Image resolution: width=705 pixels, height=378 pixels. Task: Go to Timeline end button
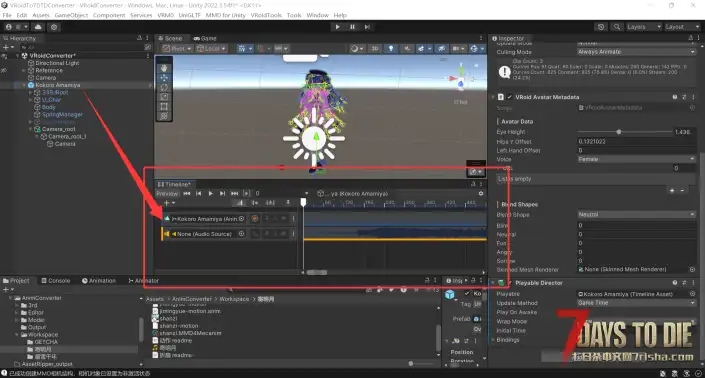234,193
